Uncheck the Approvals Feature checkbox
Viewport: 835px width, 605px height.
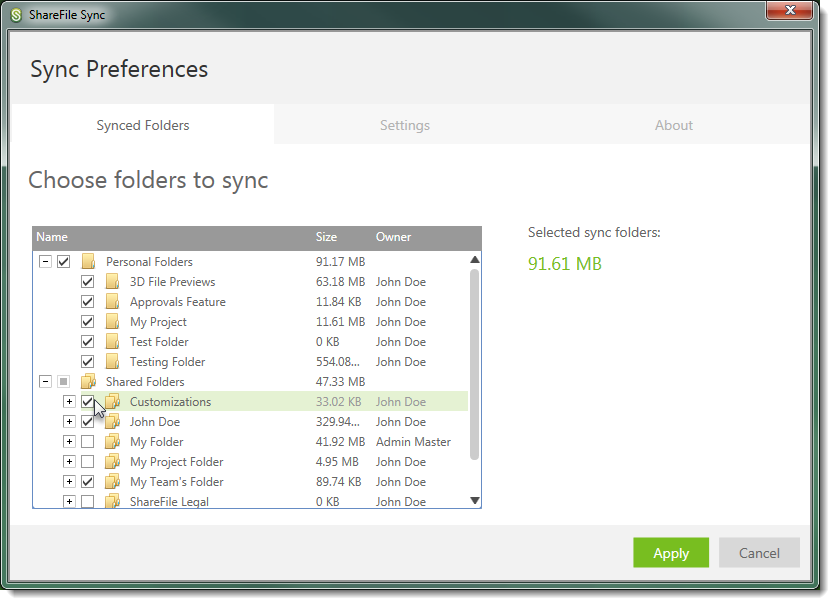pyautogui.click(x=87, y=301)
